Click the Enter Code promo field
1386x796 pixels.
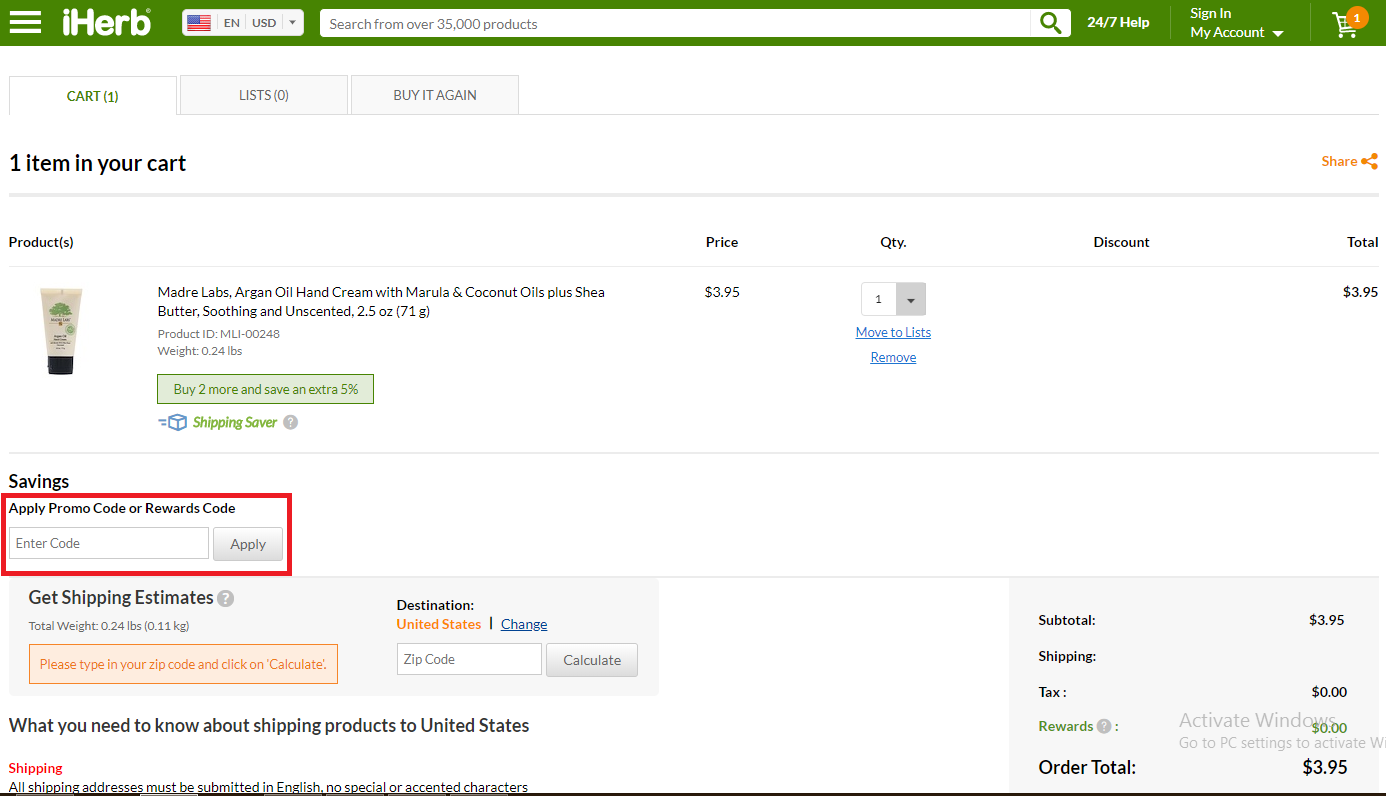pyautogui.click(x=109, y=543)
